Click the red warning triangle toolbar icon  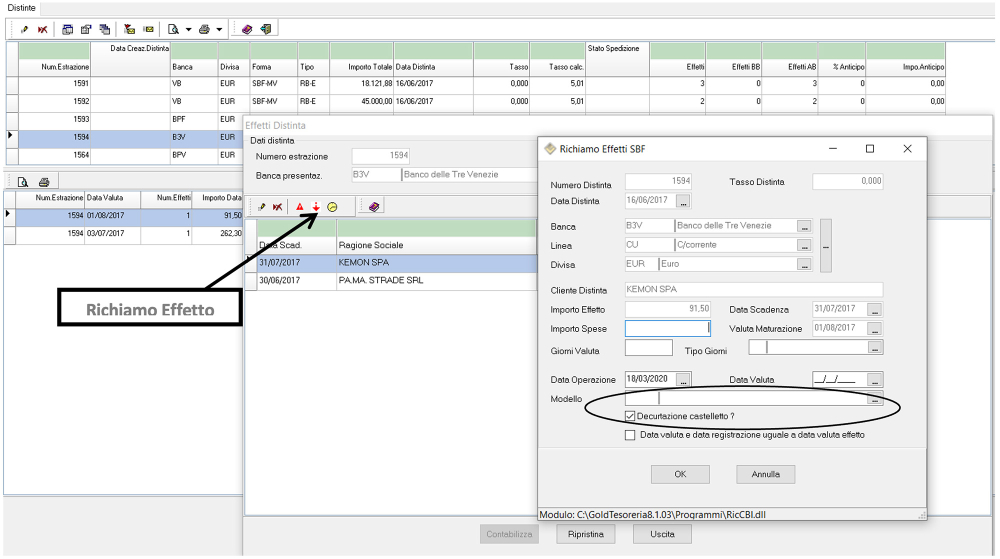pos(299,207)
